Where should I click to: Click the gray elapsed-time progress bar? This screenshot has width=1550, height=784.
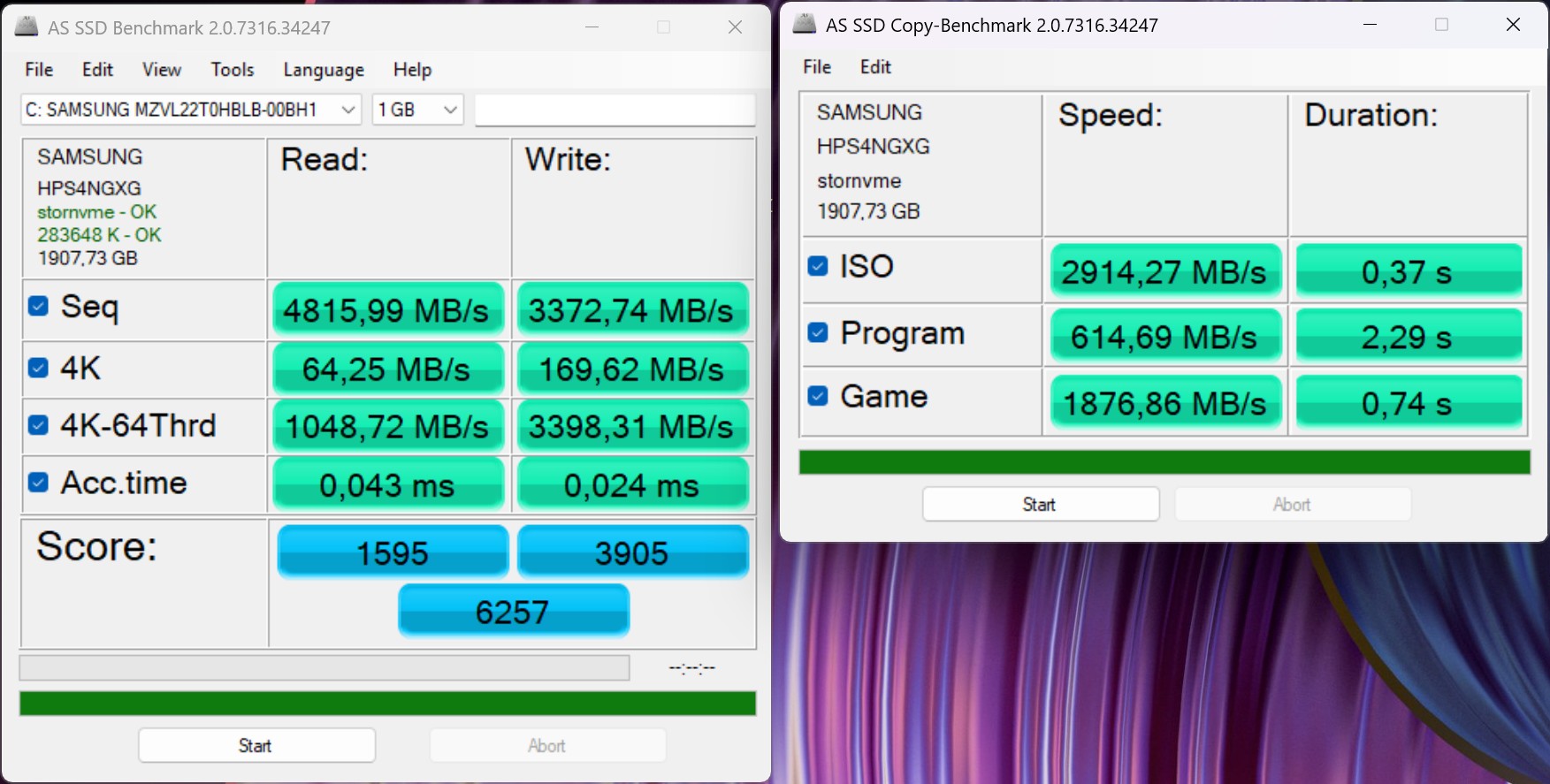pyautogui.click(x=325, y=667)
